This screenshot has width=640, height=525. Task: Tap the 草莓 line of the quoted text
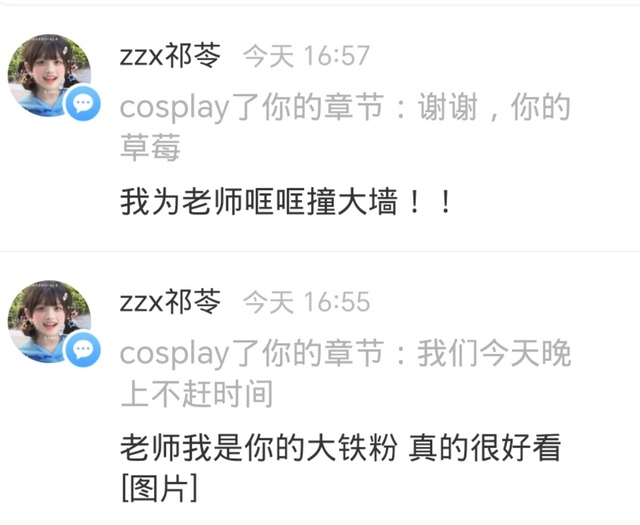(150, 147)
